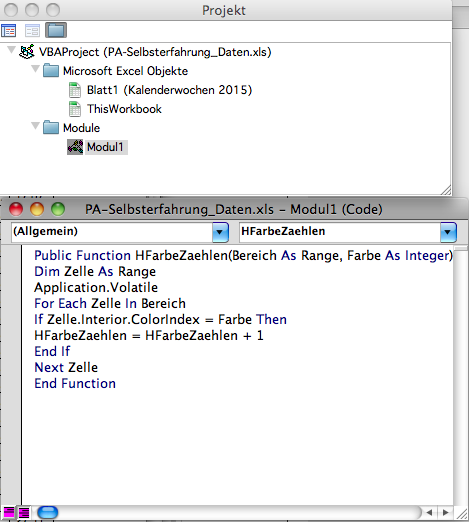Collapse the Microsoft Excel Objekte folder
Viewport: 469px width, 522px height.
pyautogui.click(x=35, y=69)
